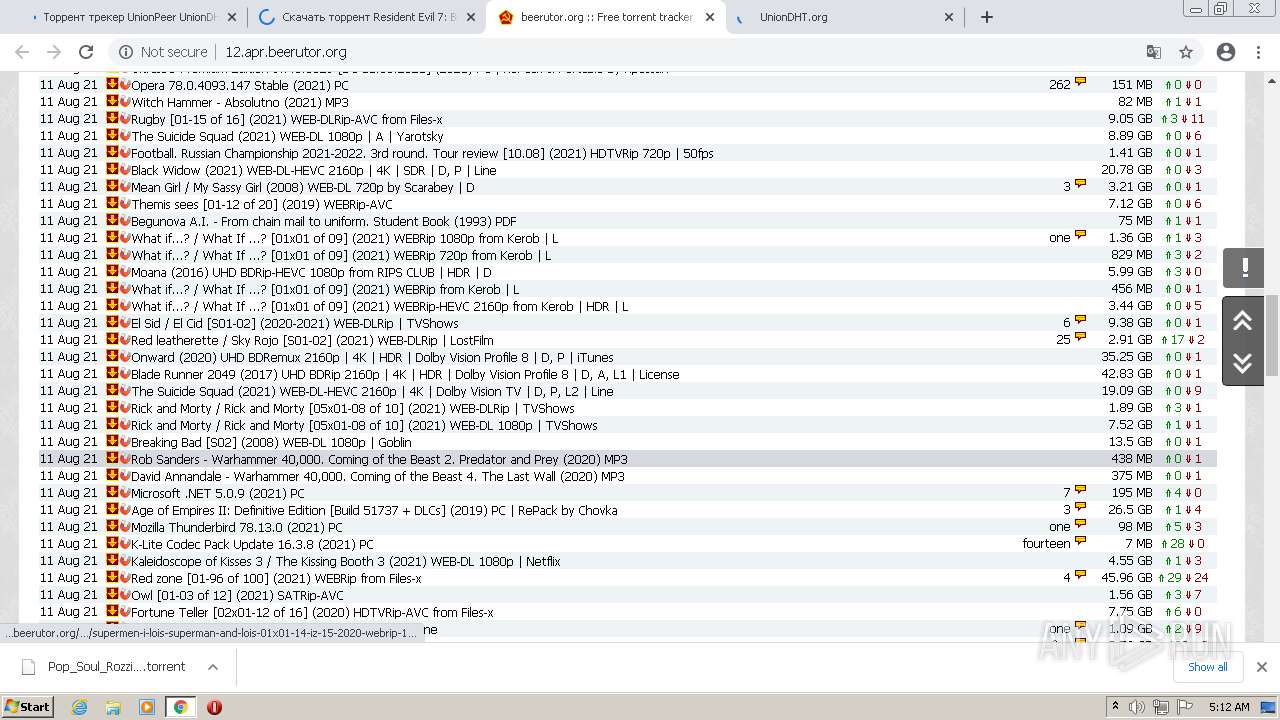Switch to the Resident Evil 7 torrent tab
Screen dimensions: 1280x720
(365, 17)
